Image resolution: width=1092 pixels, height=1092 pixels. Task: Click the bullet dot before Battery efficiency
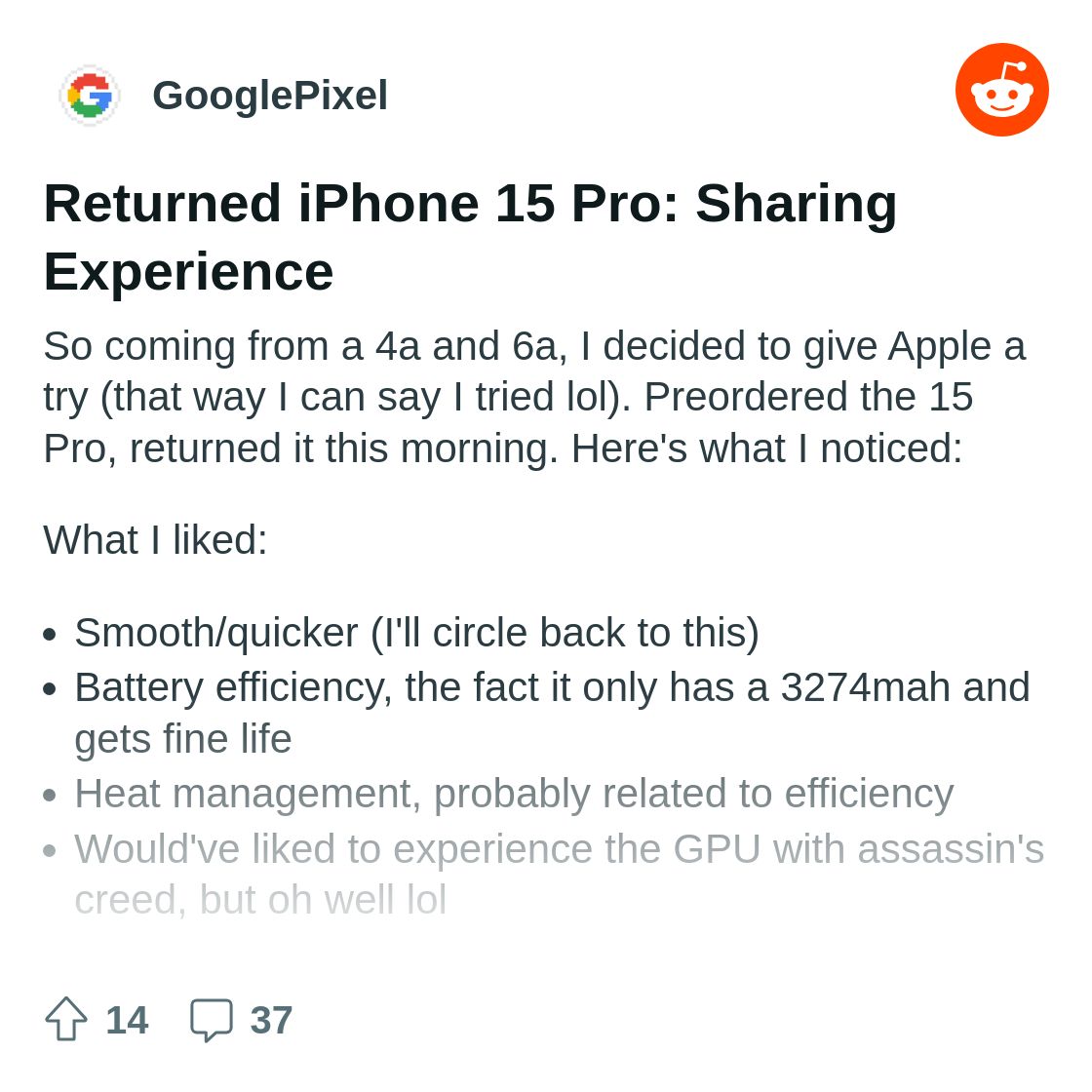point(49,689)
